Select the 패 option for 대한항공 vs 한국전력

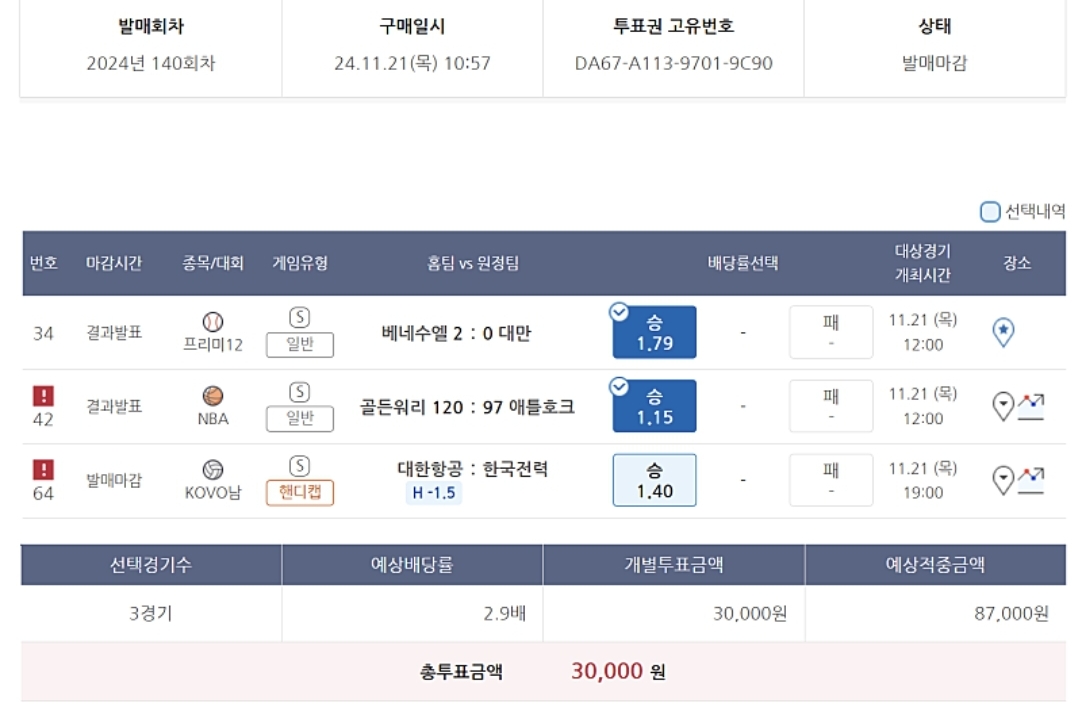[830, 481]
